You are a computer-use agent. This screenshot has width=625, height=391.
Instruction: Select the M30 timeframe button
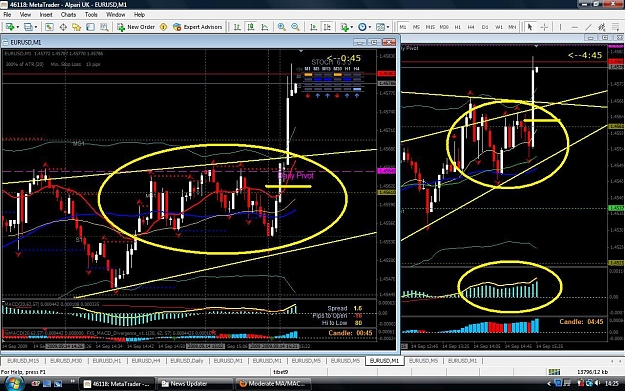click(444, 27)
